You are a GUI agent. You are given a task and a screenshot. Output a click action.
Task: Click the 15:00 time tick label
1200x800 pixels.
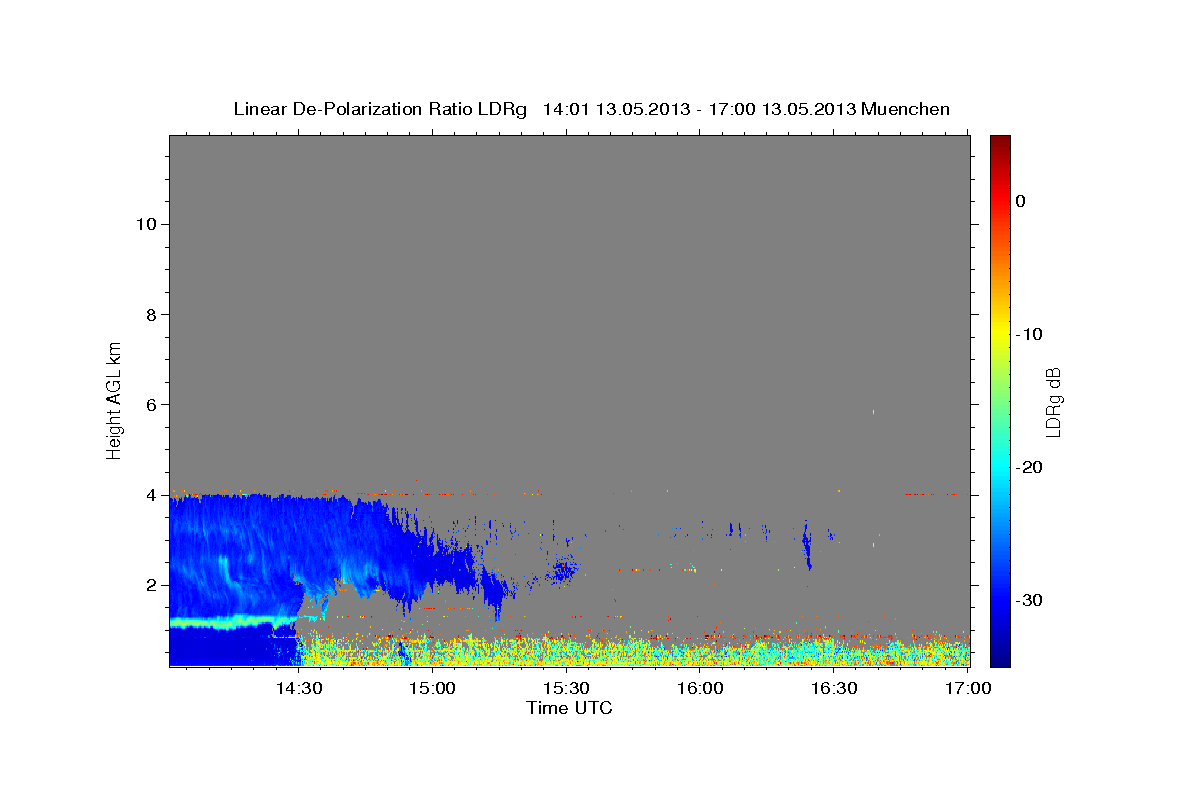click(432, 688)
